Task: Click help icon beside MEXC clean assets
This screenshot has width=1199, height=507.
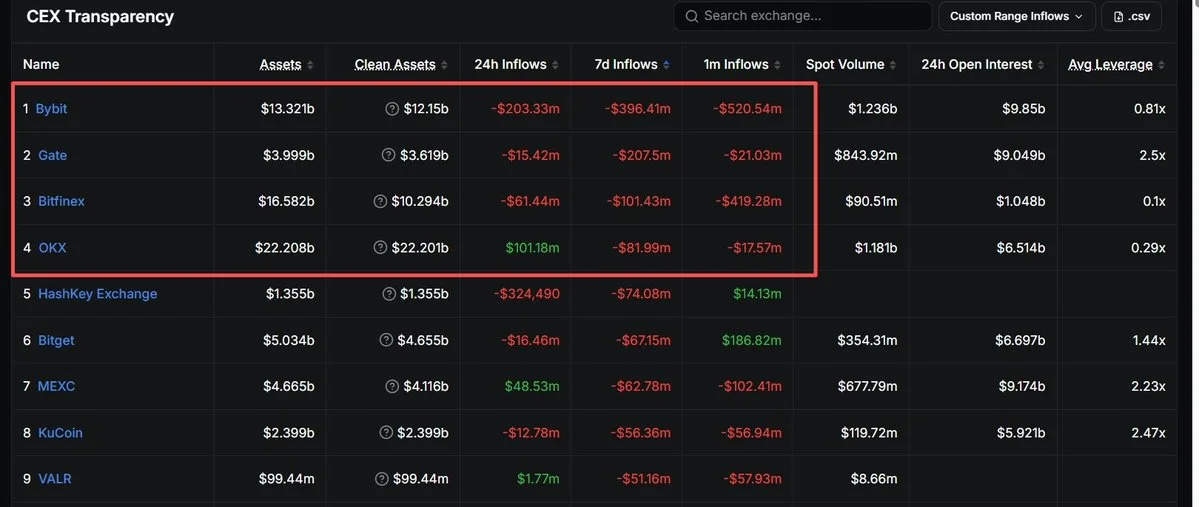Action: (392, 386)
